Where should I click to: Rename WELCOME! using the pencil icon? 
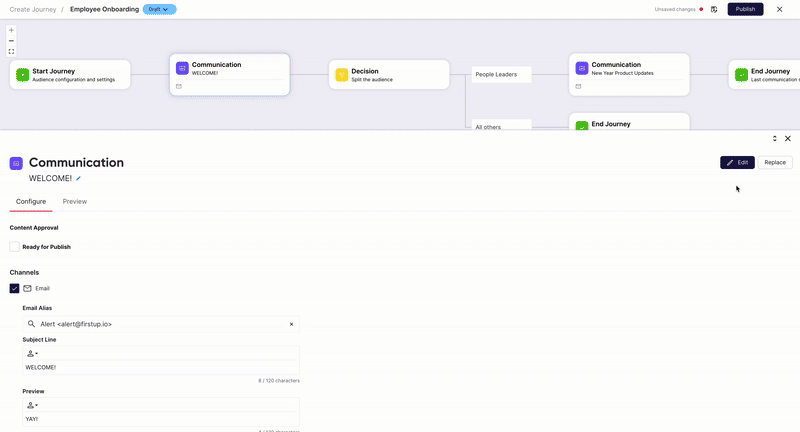click(78, 179)
